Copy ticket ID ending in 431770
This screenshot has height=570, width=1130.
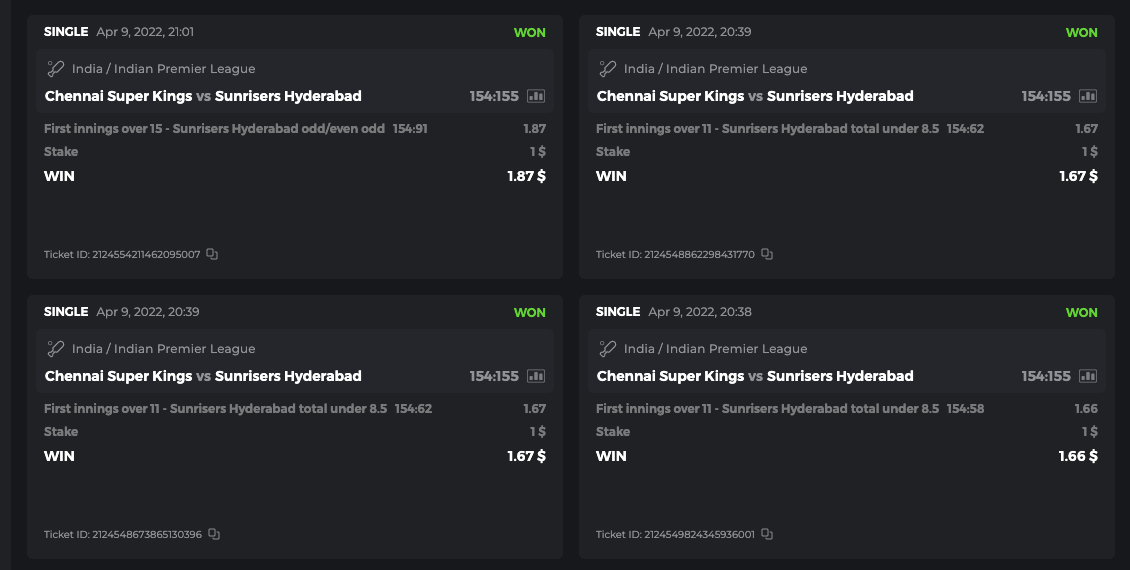pos(767,254)
